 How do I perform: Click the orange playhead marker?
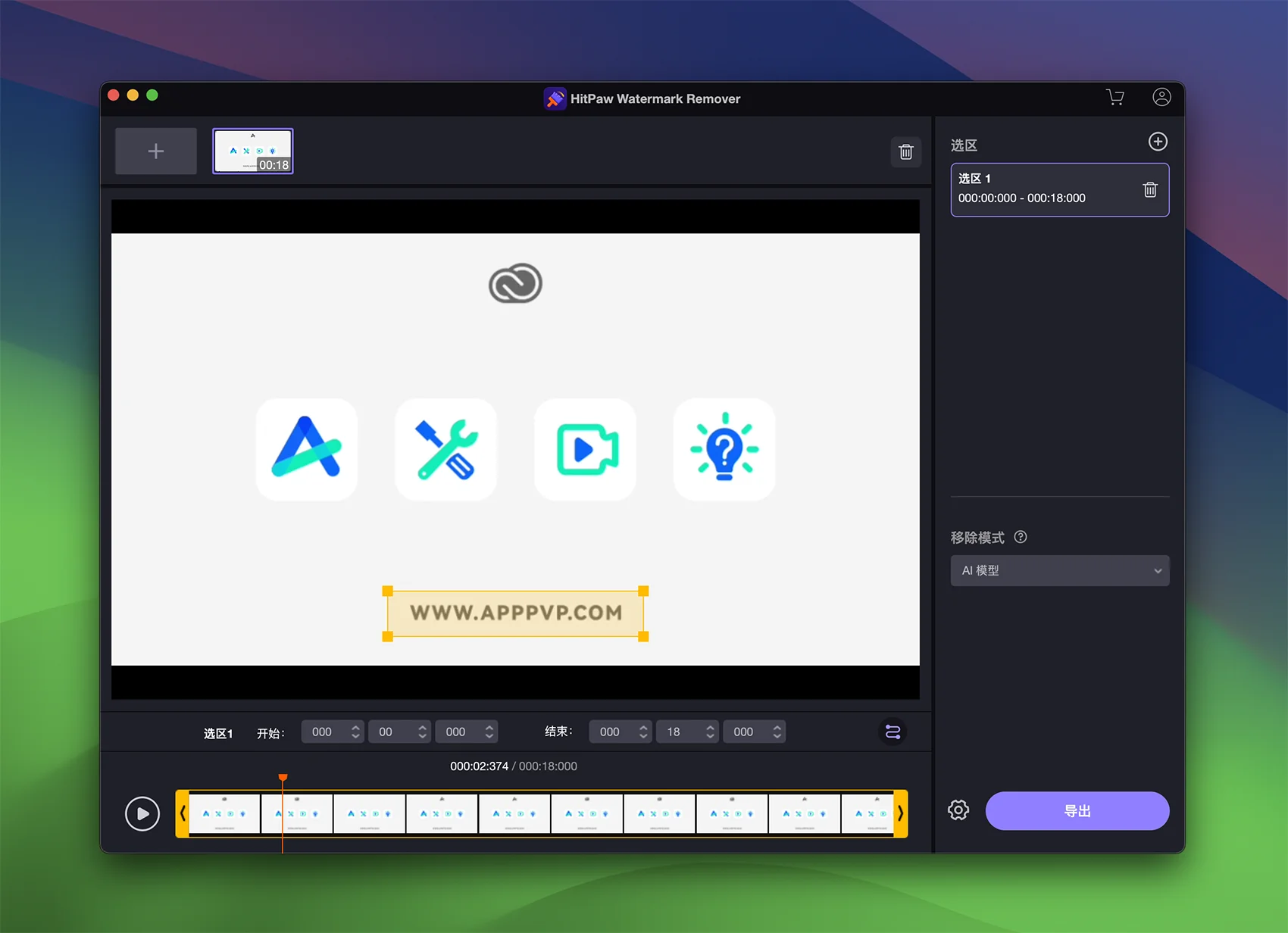click(x=283, y=778)
